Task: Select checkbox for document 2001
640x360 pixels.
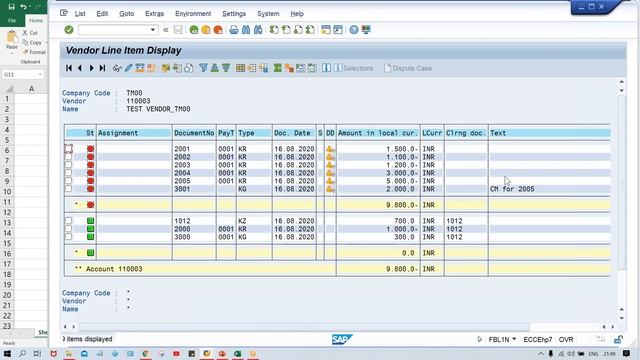Action: [69, 148]
